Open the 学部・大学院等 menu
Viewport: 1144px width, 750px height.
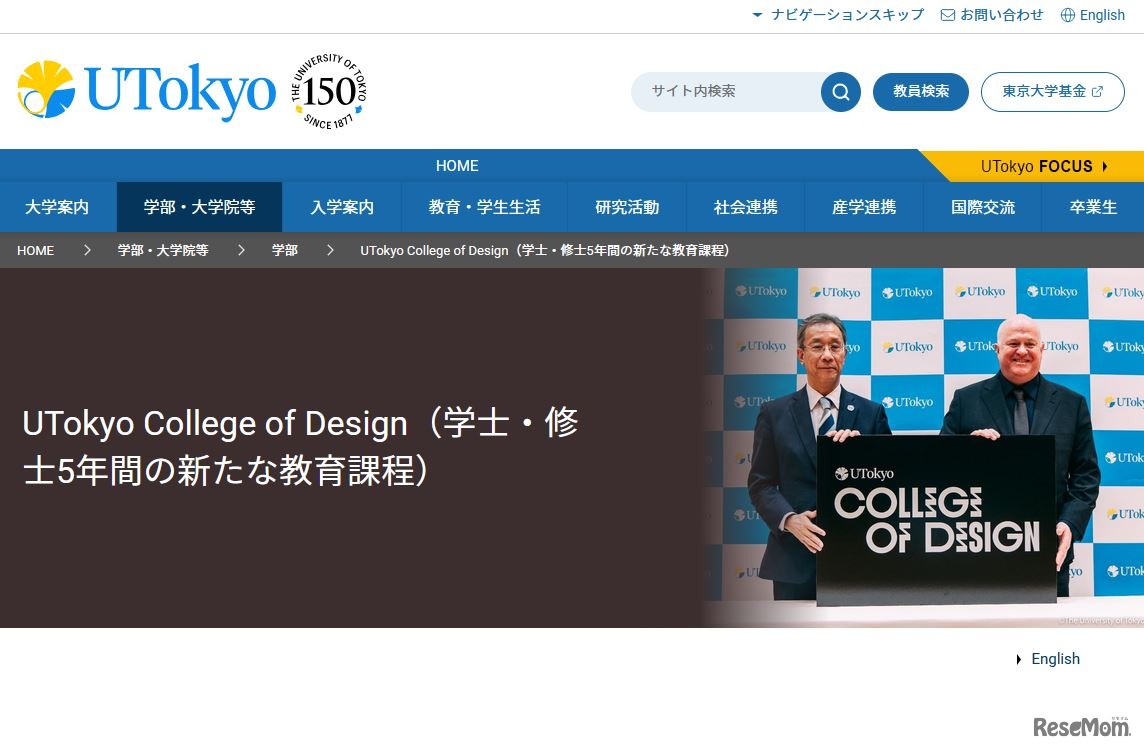[x=199, y=207]
